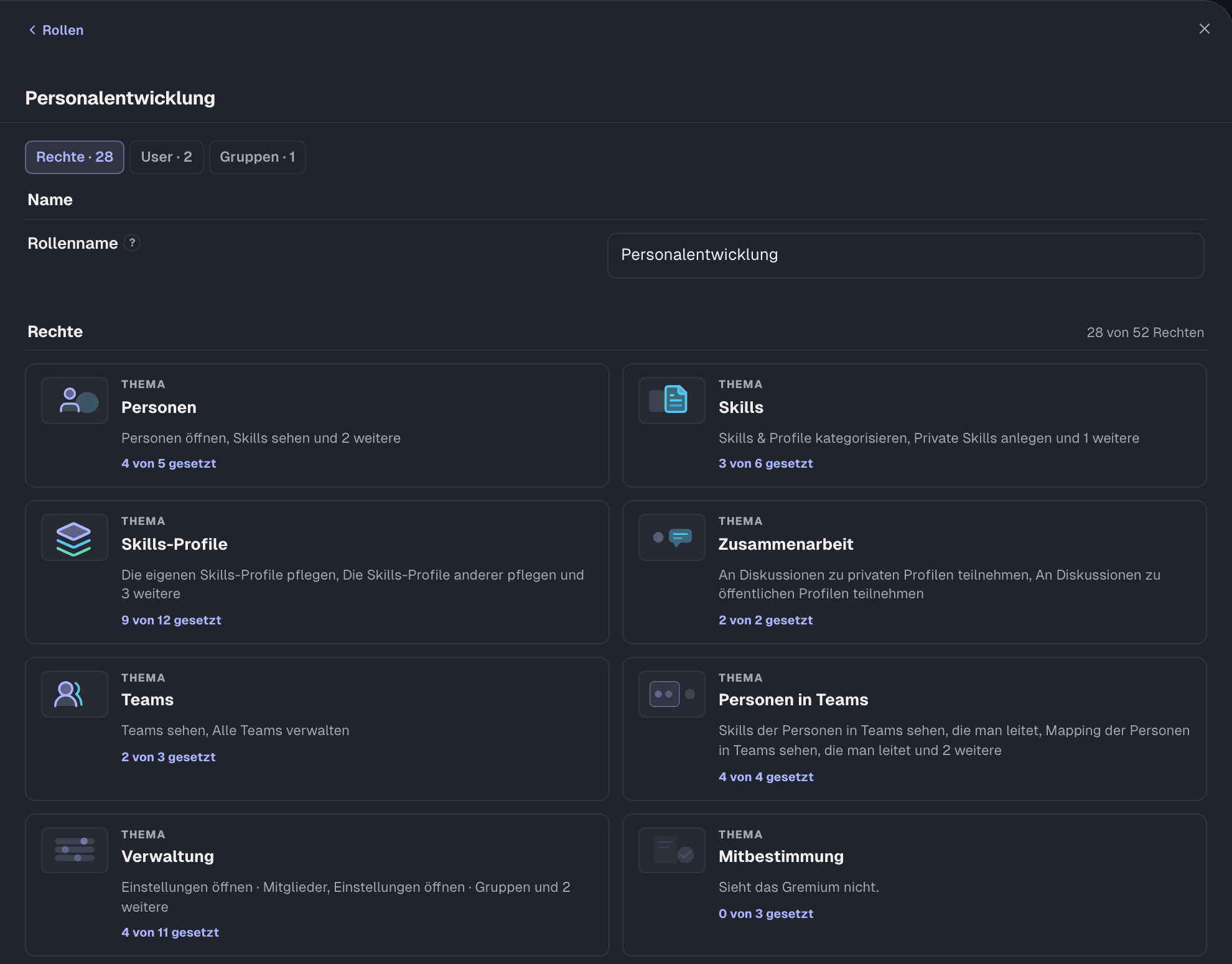Click the Skills document icon

pos(672,401)
